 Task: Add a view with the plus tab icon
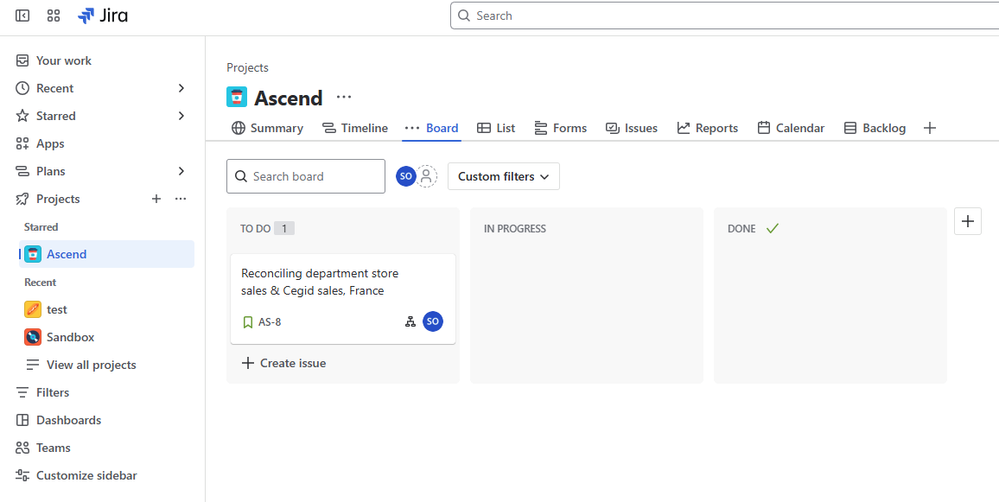click(x=930, y=128)
